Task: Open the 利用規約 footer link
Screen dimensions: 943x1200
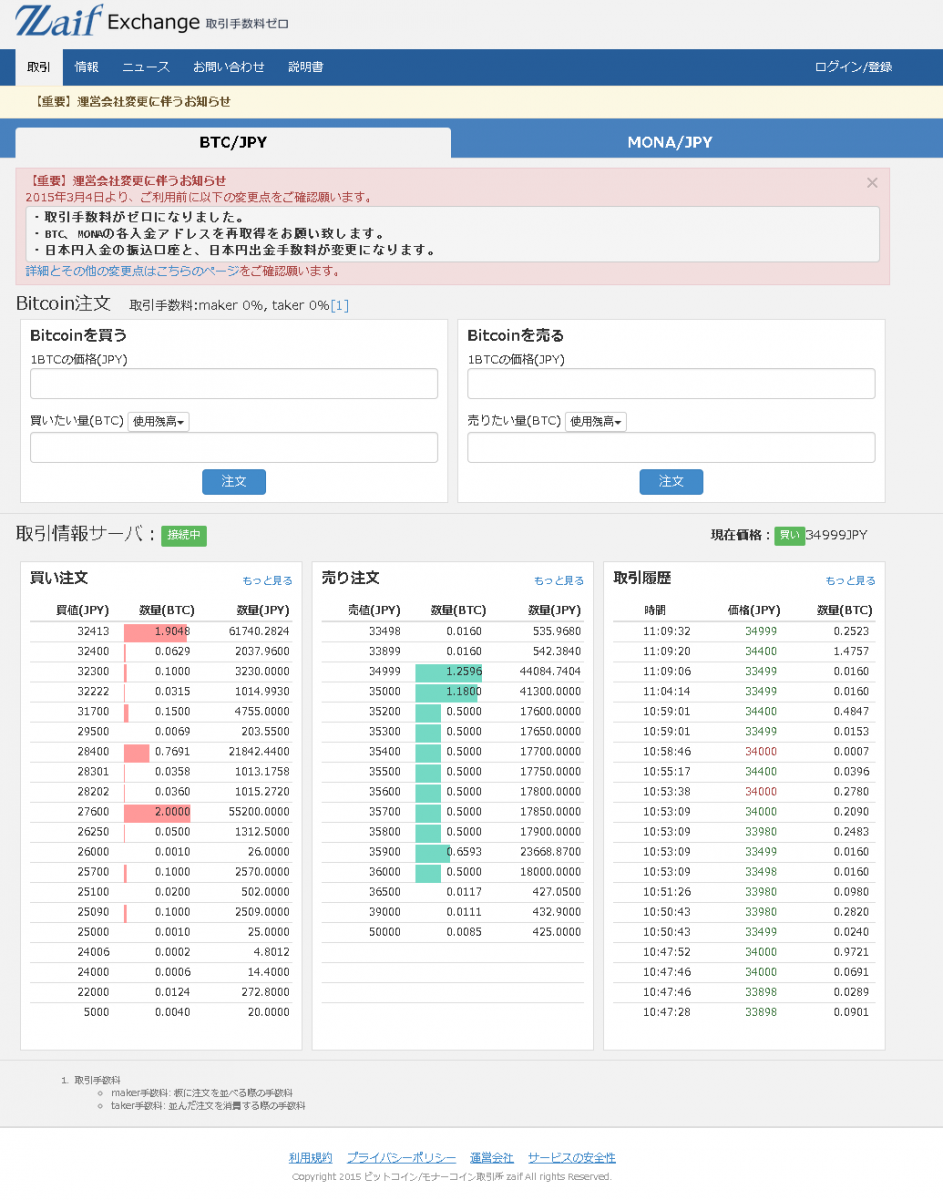Action: [310, 1158]
